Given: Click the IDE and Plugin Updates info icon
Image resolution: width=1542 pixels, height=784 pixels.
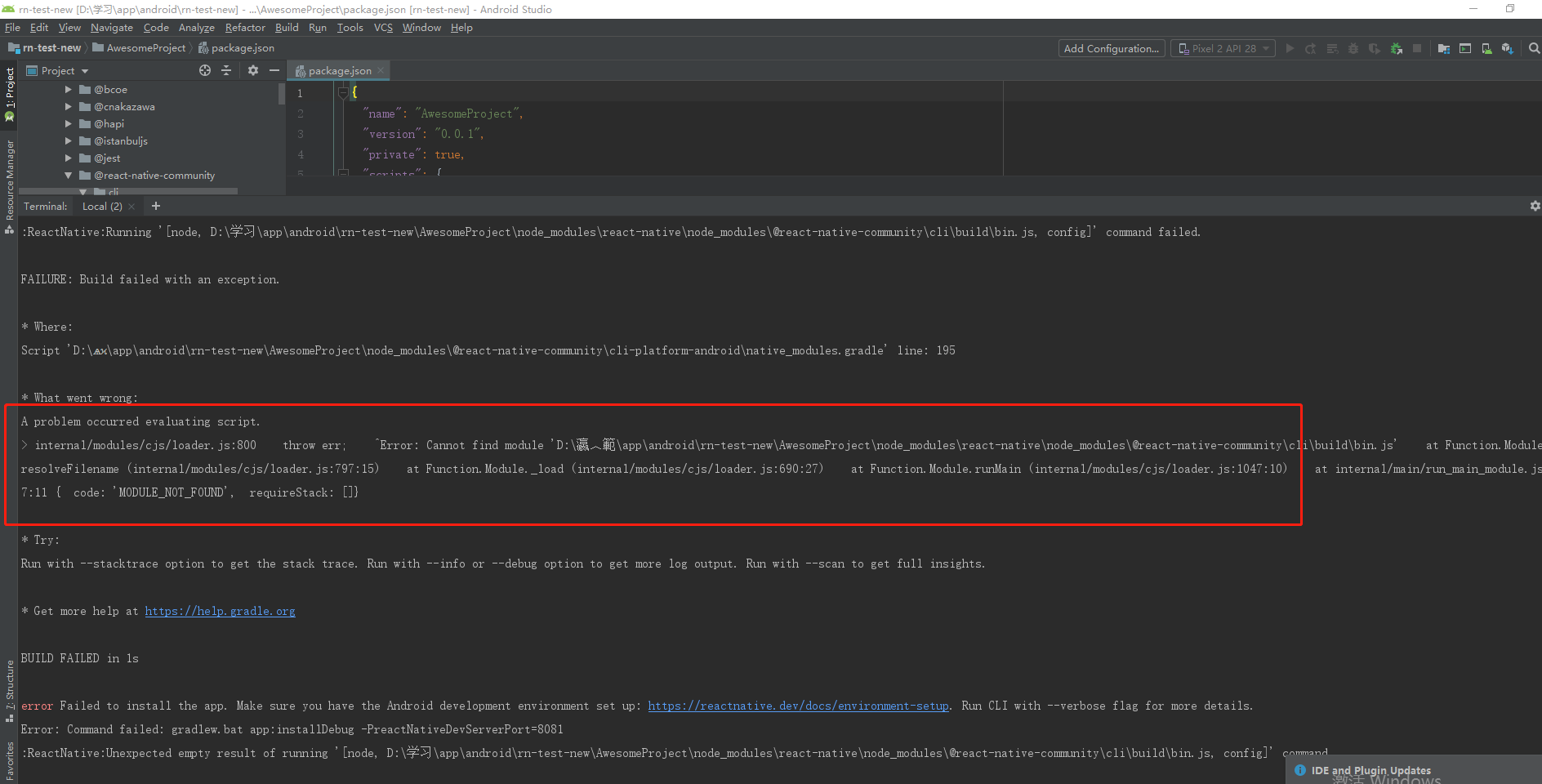Looking at the screenshot, I should 1300,770.
